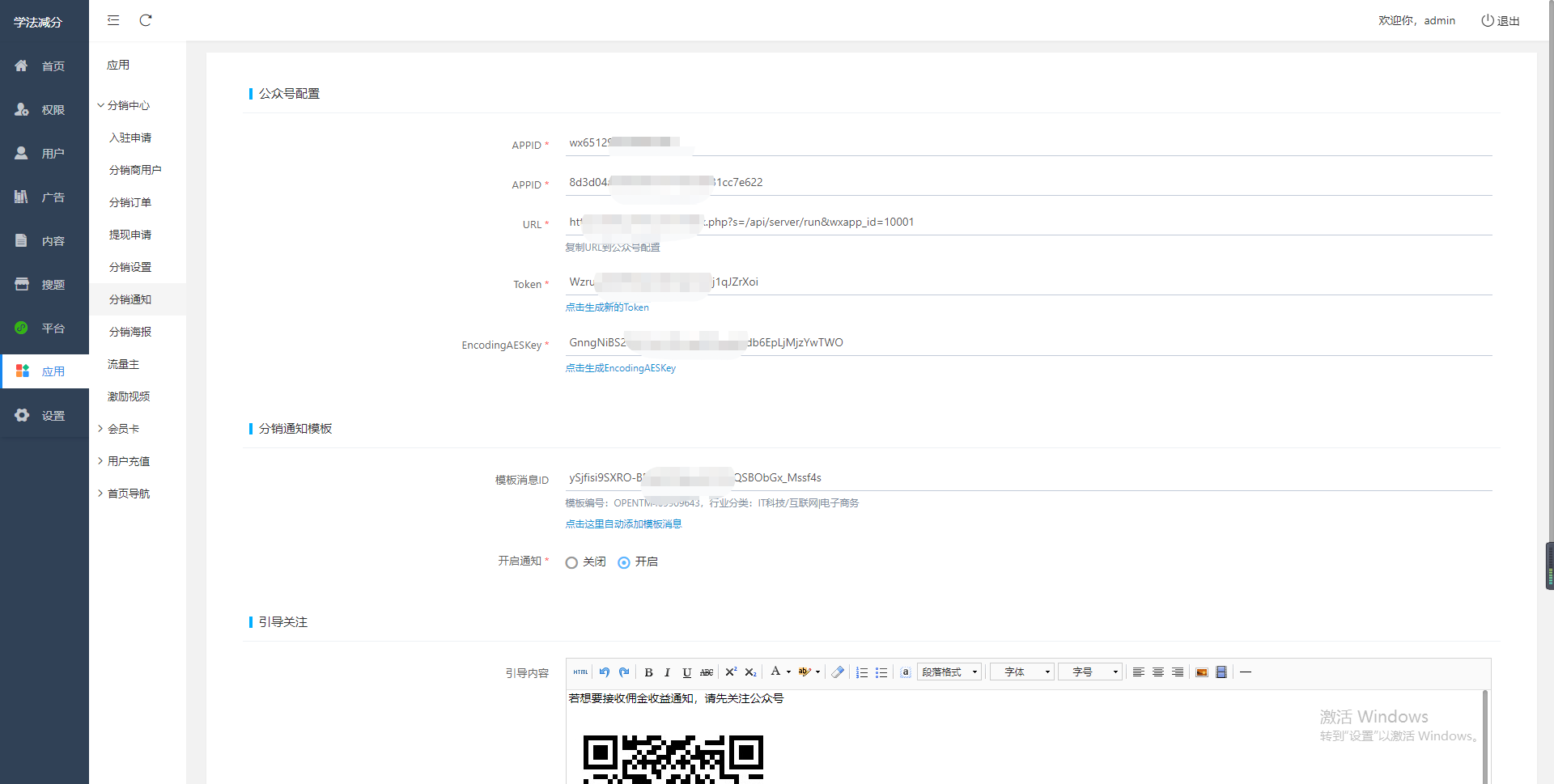Open the 字号 font size dropdown
The image size is (1554, 784).
pos(1090,672)
